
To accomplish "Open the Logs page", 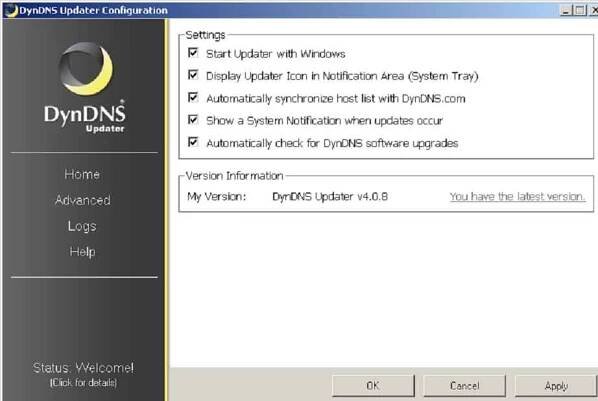I will (82, 226).
